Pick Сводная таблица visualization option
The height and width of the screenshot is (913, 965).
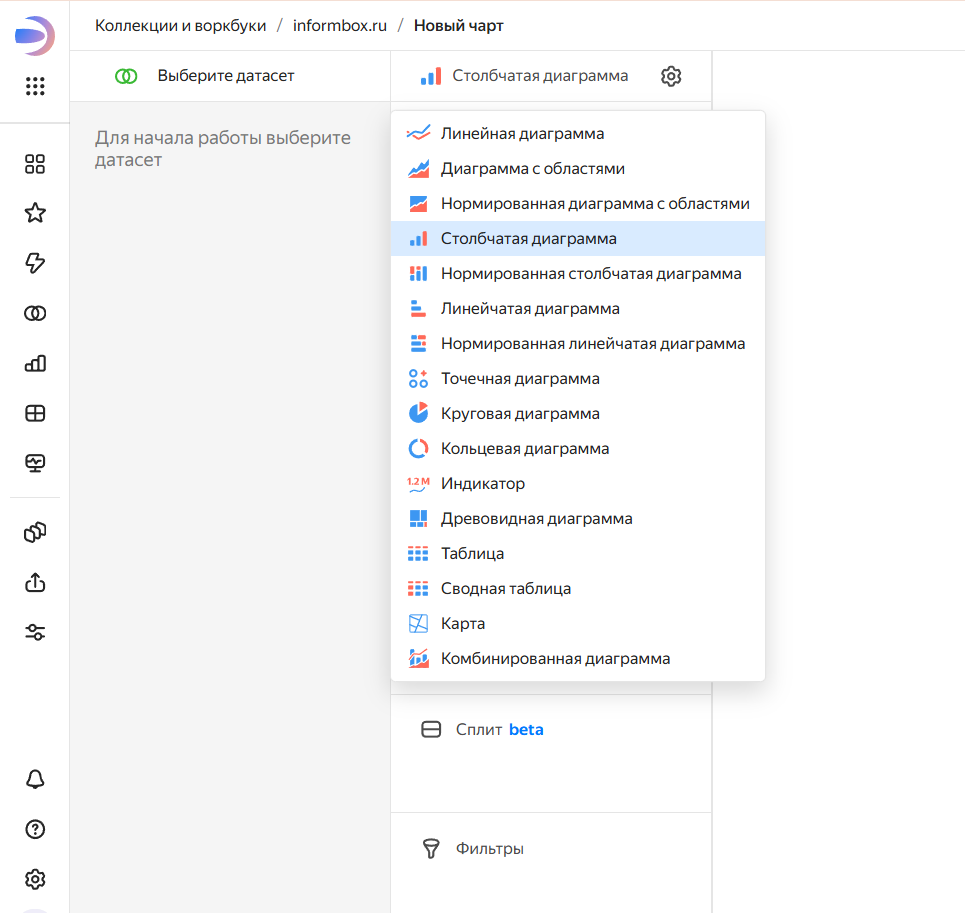click(506, 589)
